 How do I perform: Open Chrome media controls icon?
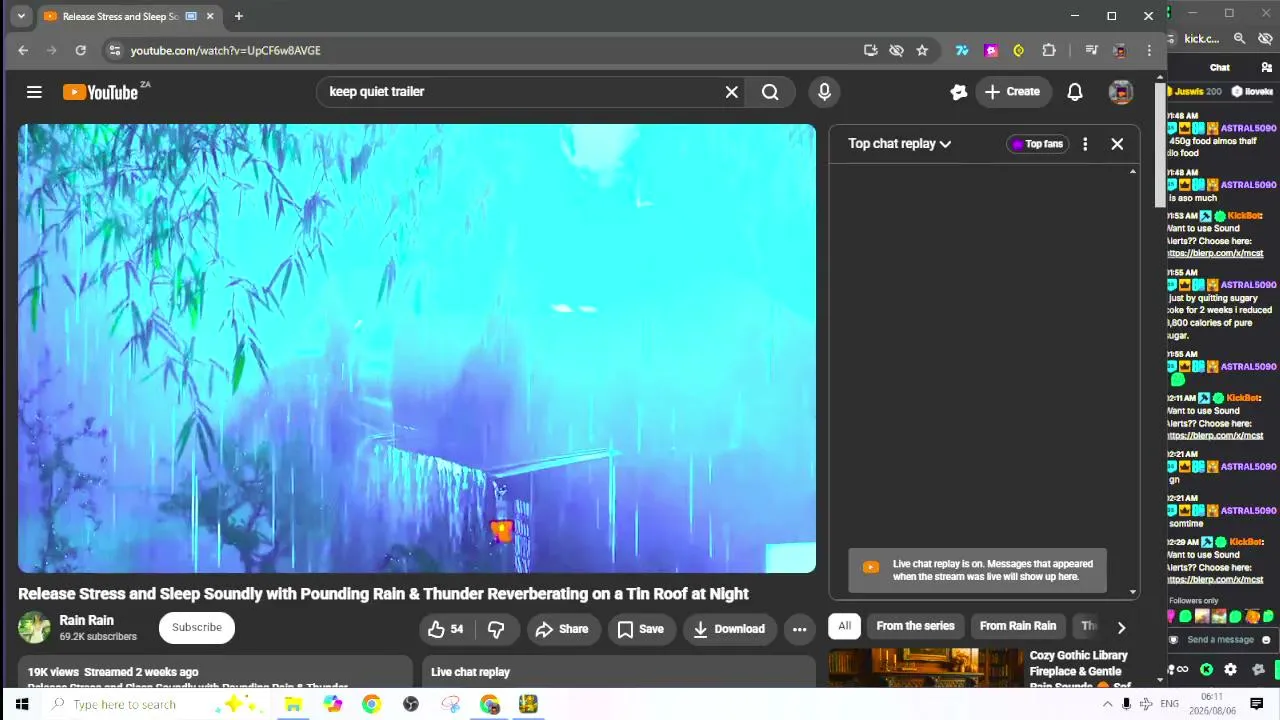(1091, 50)
